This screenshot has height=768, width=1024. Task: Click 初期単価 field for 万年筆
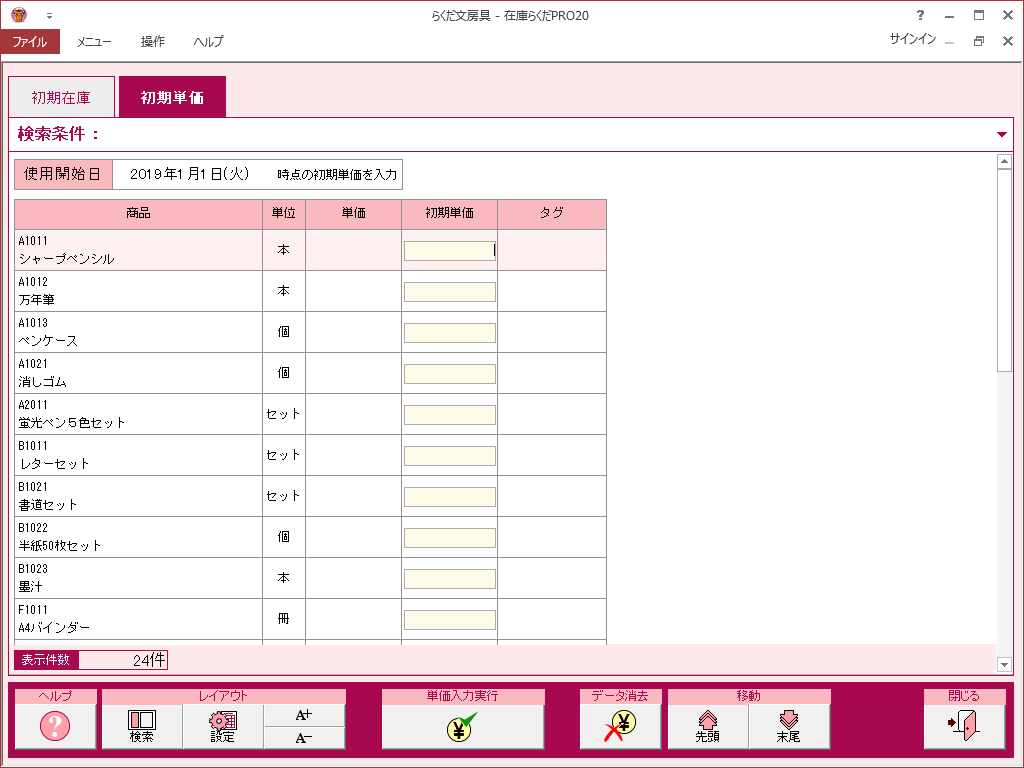coord(449,292)
